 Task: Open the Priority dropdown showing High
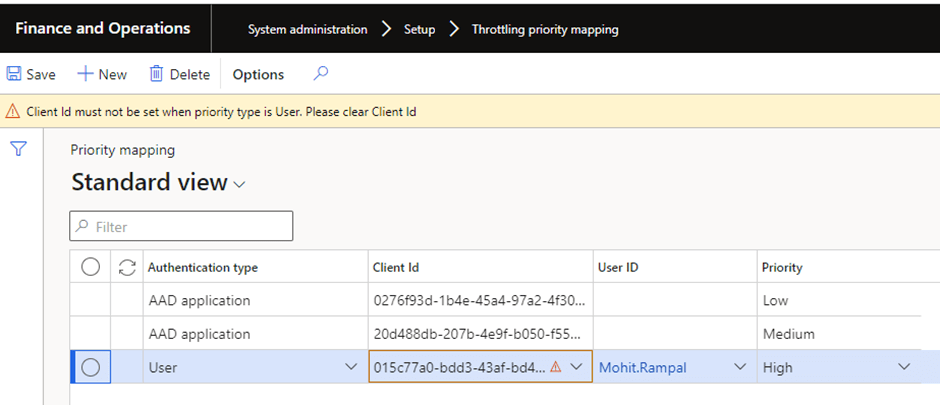coord(904,367)
